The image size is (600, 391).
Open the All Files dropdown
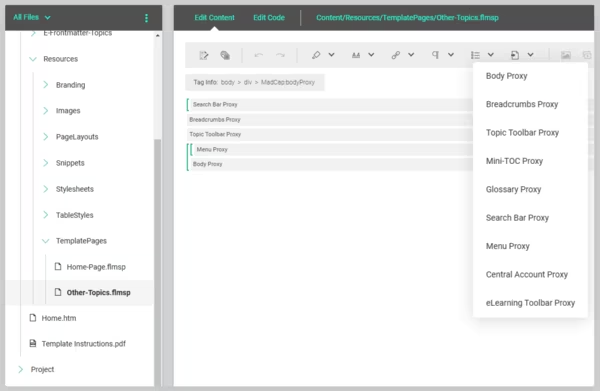coord(32,17)
